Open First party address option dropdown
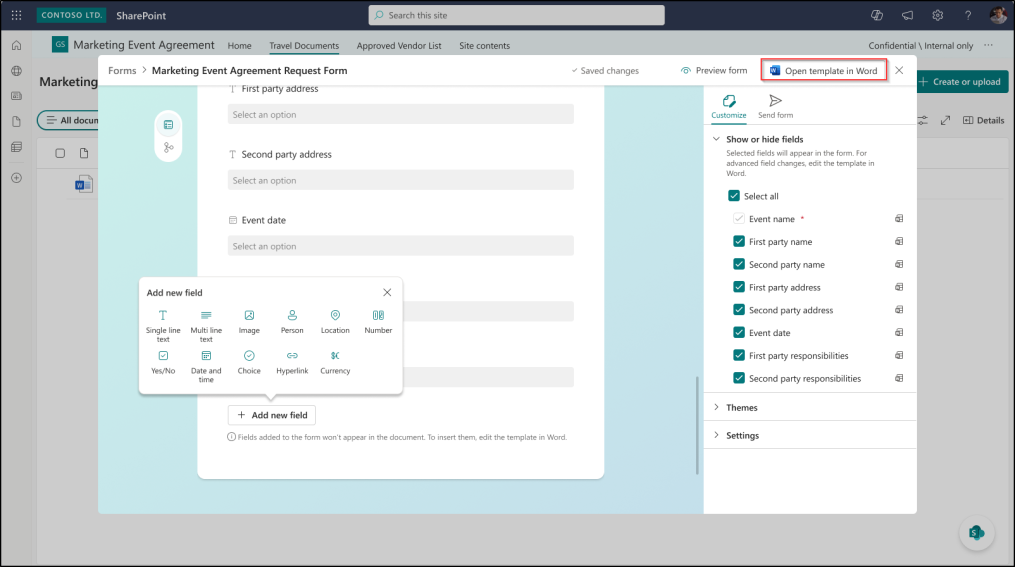Viewport: 1015px width, 567px height. coord(401,115)
